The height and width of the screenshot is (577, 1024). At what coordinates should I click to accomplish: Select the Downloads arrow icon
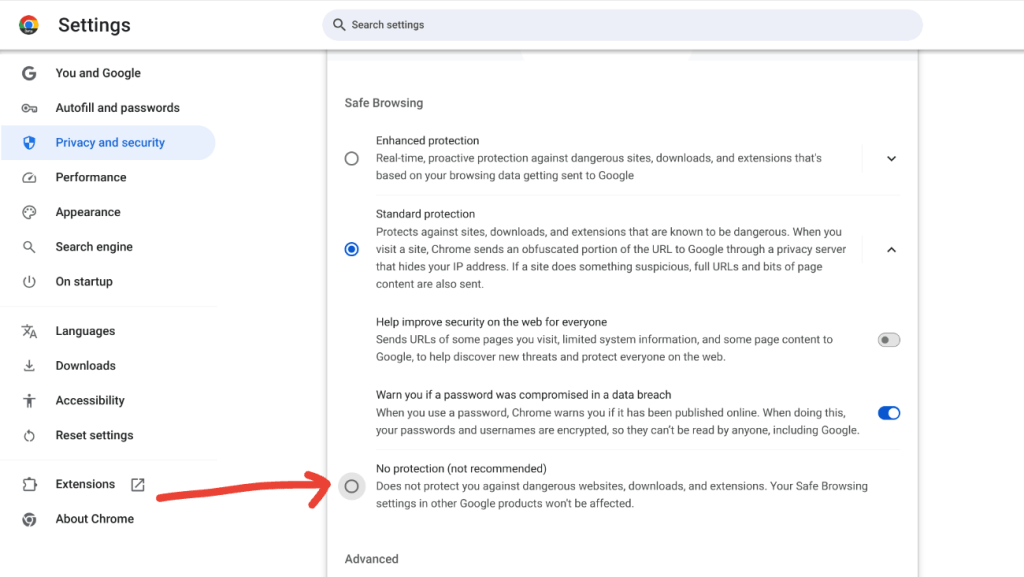(x=28, y=365)
